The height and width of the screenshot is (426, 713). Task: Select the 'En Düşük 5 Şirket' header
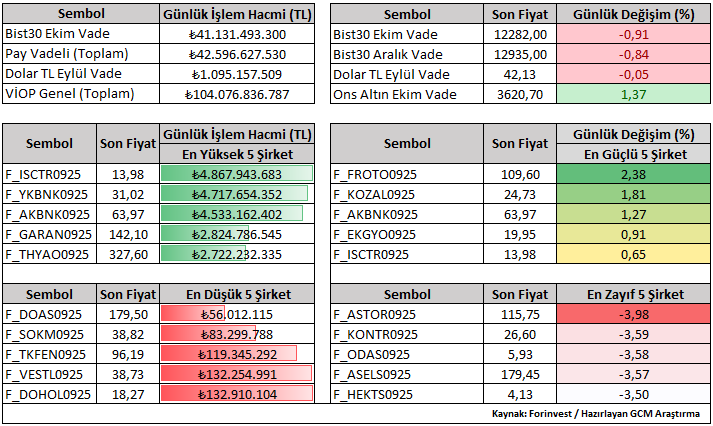236,295
